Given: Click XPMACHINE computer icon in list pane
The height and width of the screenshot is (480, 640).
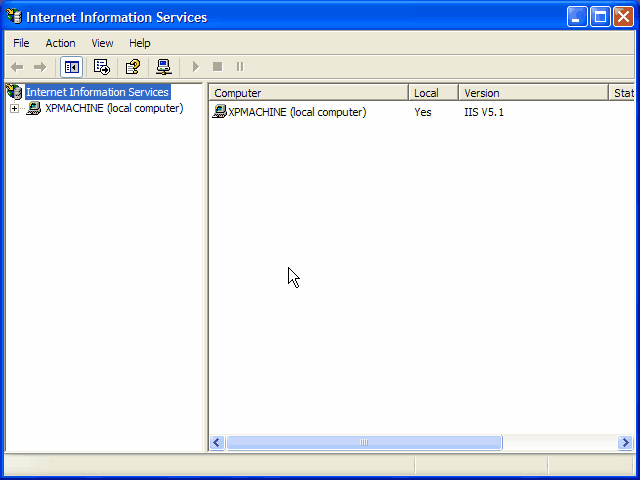Looking at the screenshot, I should [x=219, y=112].
